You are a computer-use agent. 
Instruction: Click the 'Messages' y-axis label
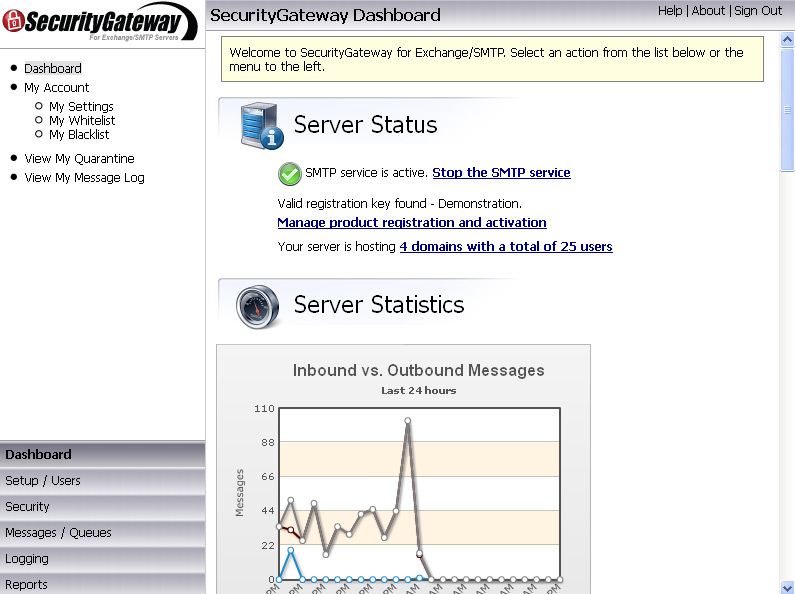239,493
